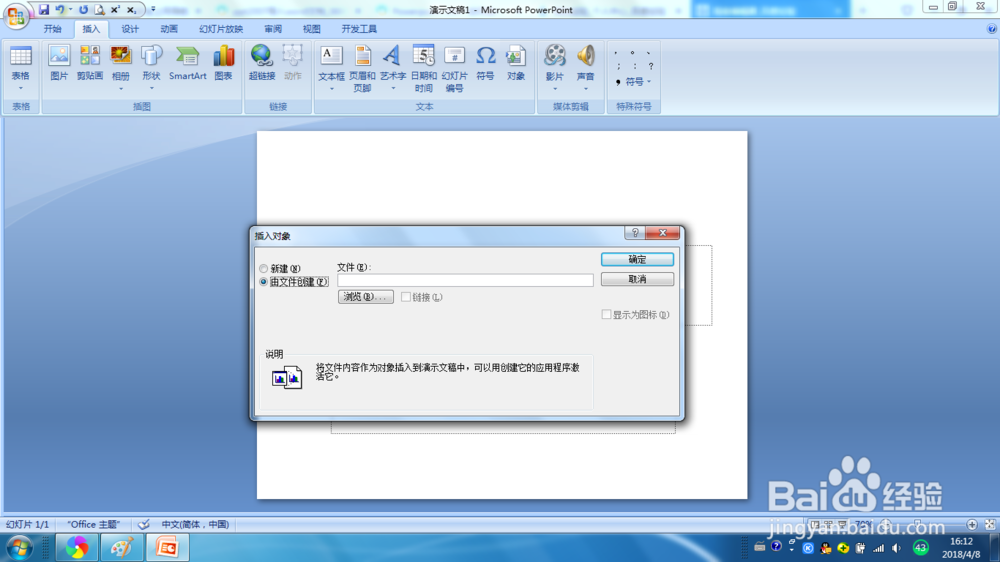The width and height of the screenshot is (1000, 562).
Task: Open PowerPoint help question mark icon
Action: 992,29
